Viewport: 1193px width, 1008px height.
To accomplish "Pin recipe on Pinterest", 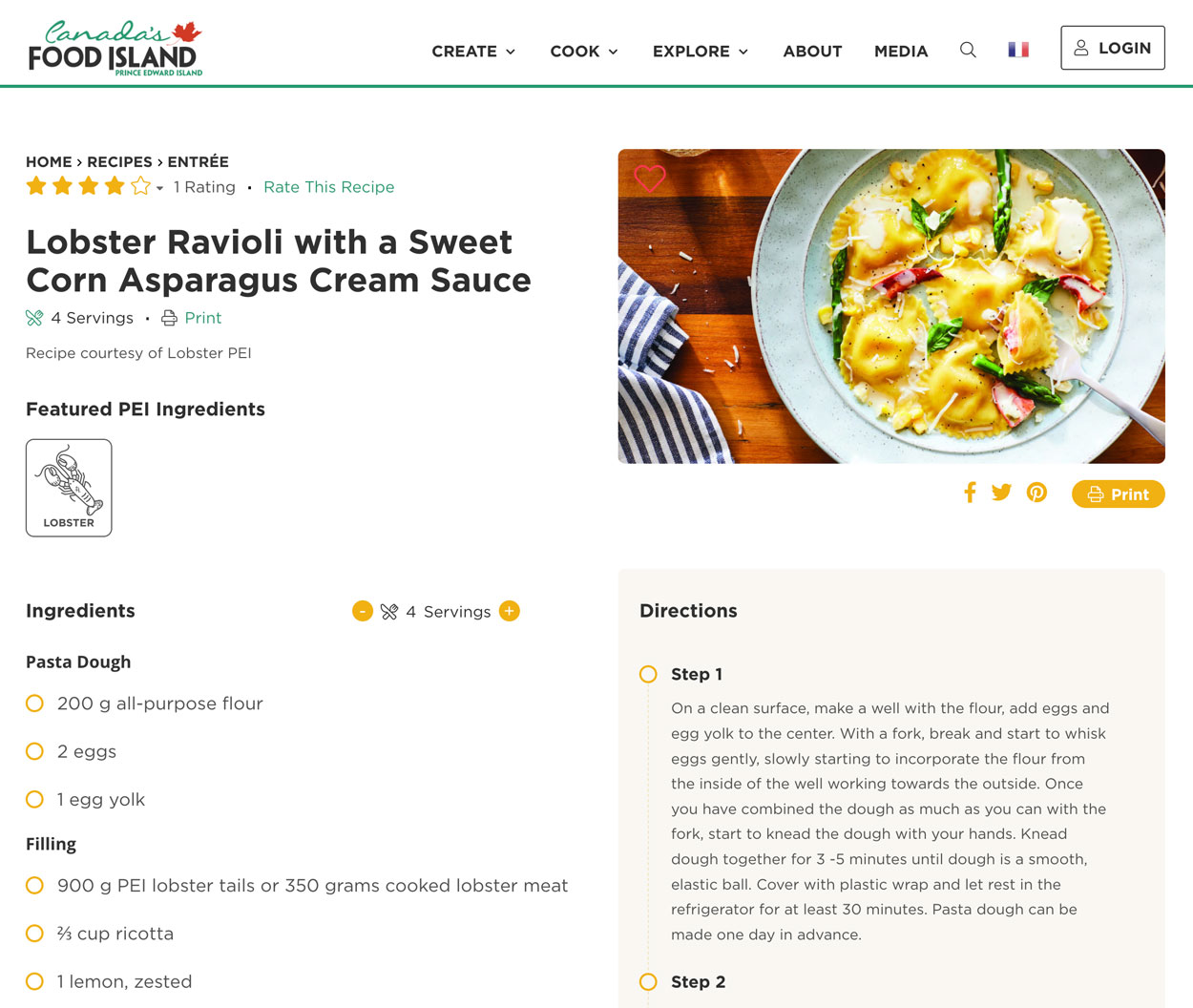I will click(1036, 493).
